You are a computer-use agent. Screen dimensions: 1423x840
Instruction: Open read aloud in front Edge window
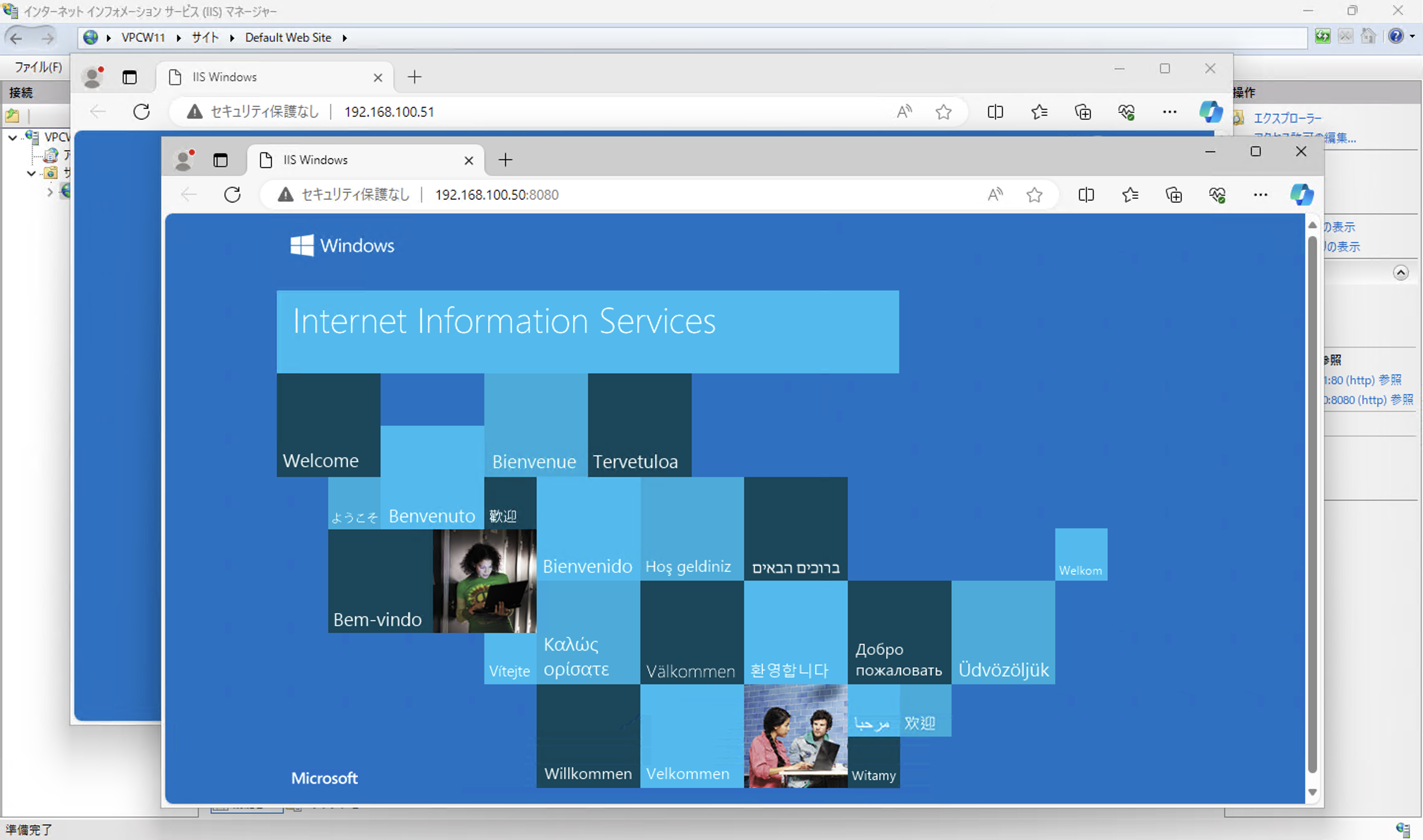[995, 195]
